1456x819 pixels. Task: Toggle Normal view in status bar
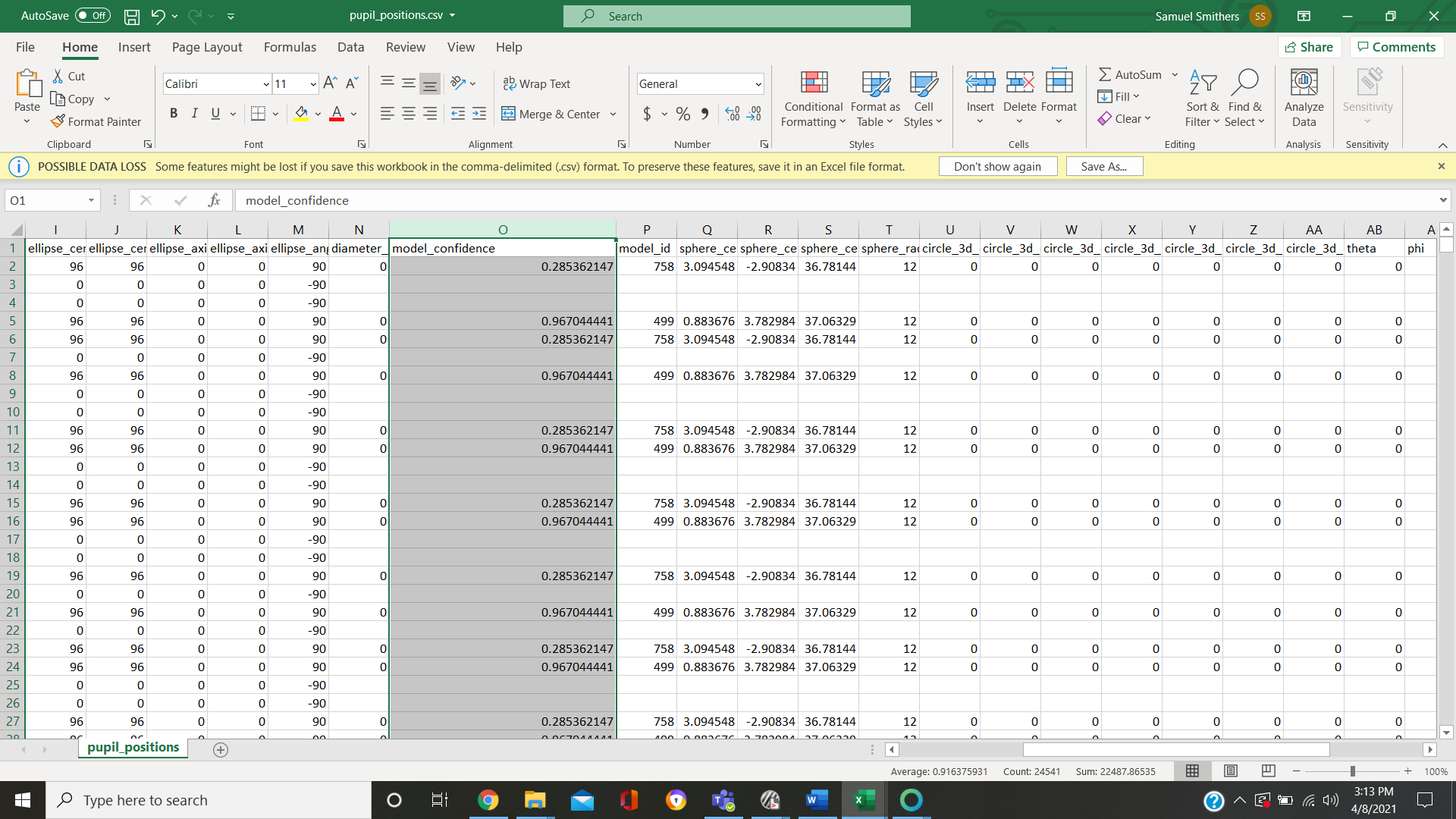point(1192,771)
